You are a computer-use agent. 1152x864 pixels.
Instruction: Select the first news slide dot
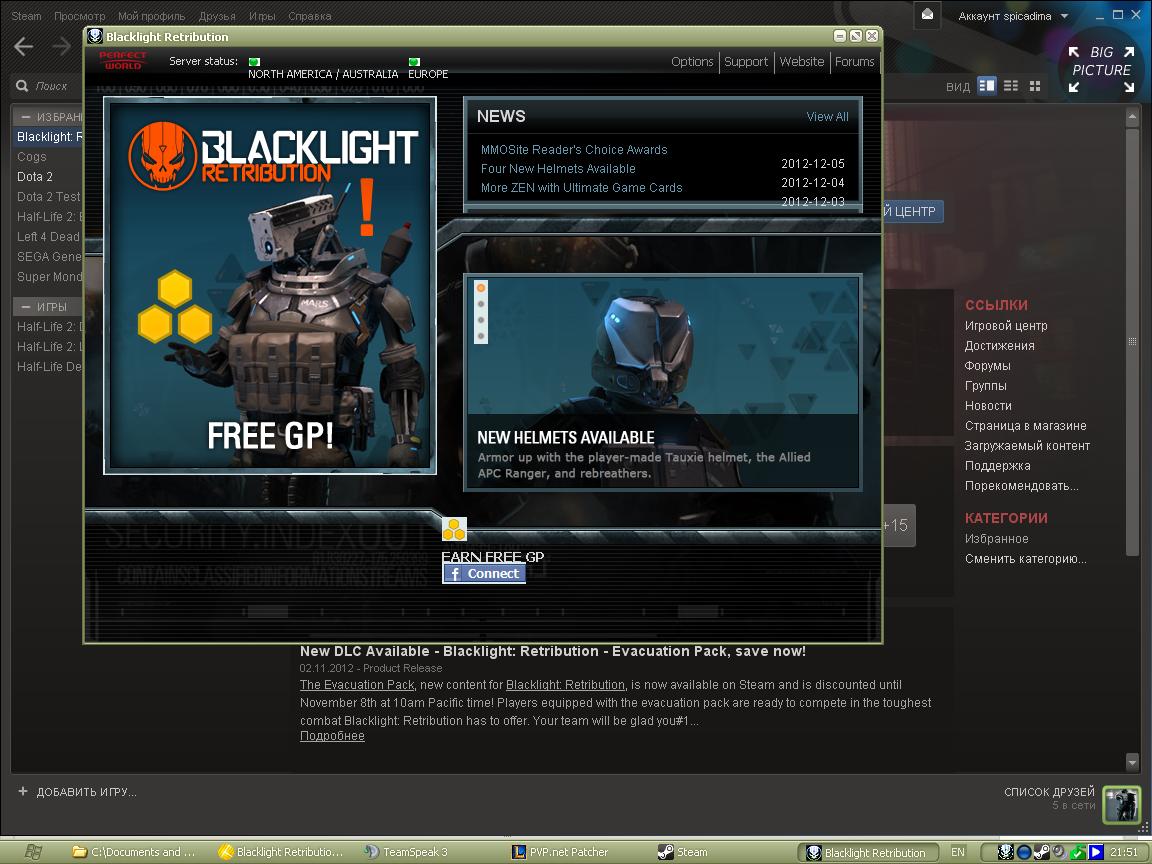(x=481, y=288)
